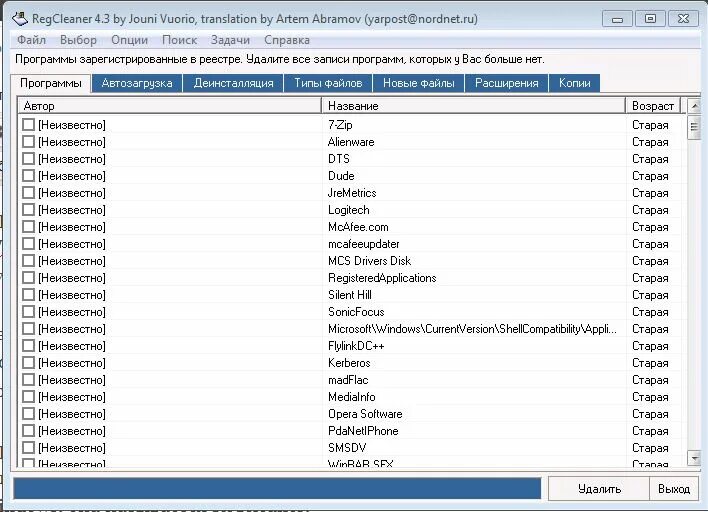Viewport: 708px width, 512px height.
Task: Check the box for madFlac
Action: tap(28, 380)
